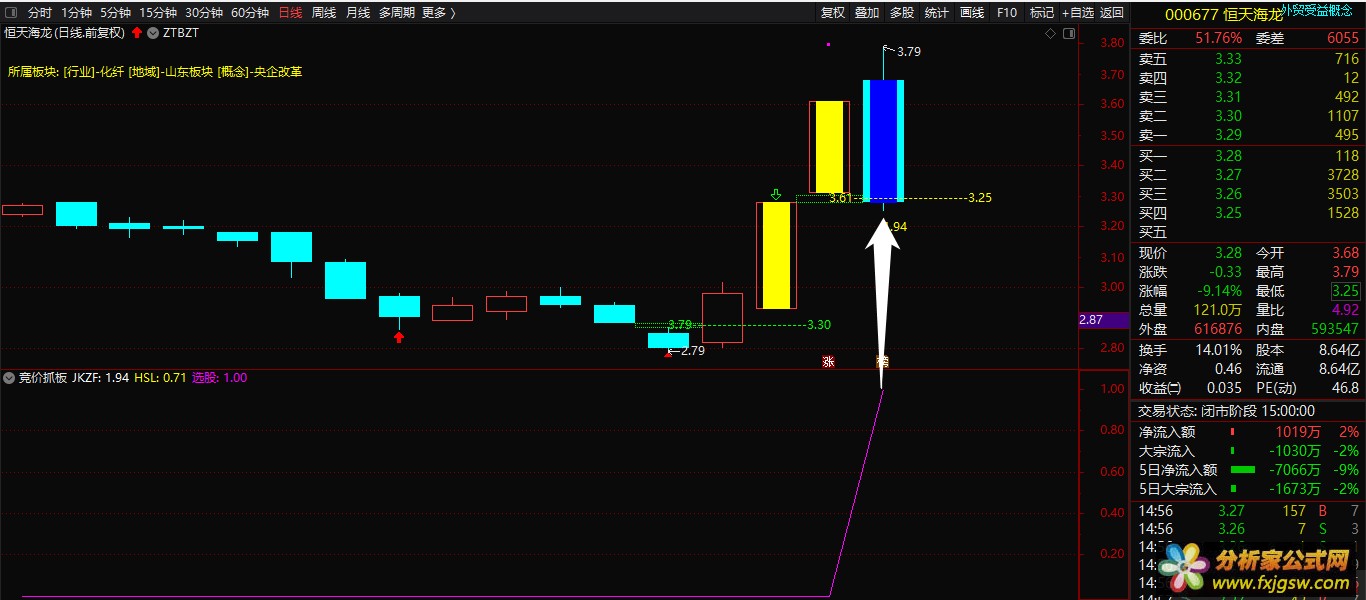This screenshot has width=1366, height=600.
Task: Select the 15分钟 period
Action: pos(158,13)
